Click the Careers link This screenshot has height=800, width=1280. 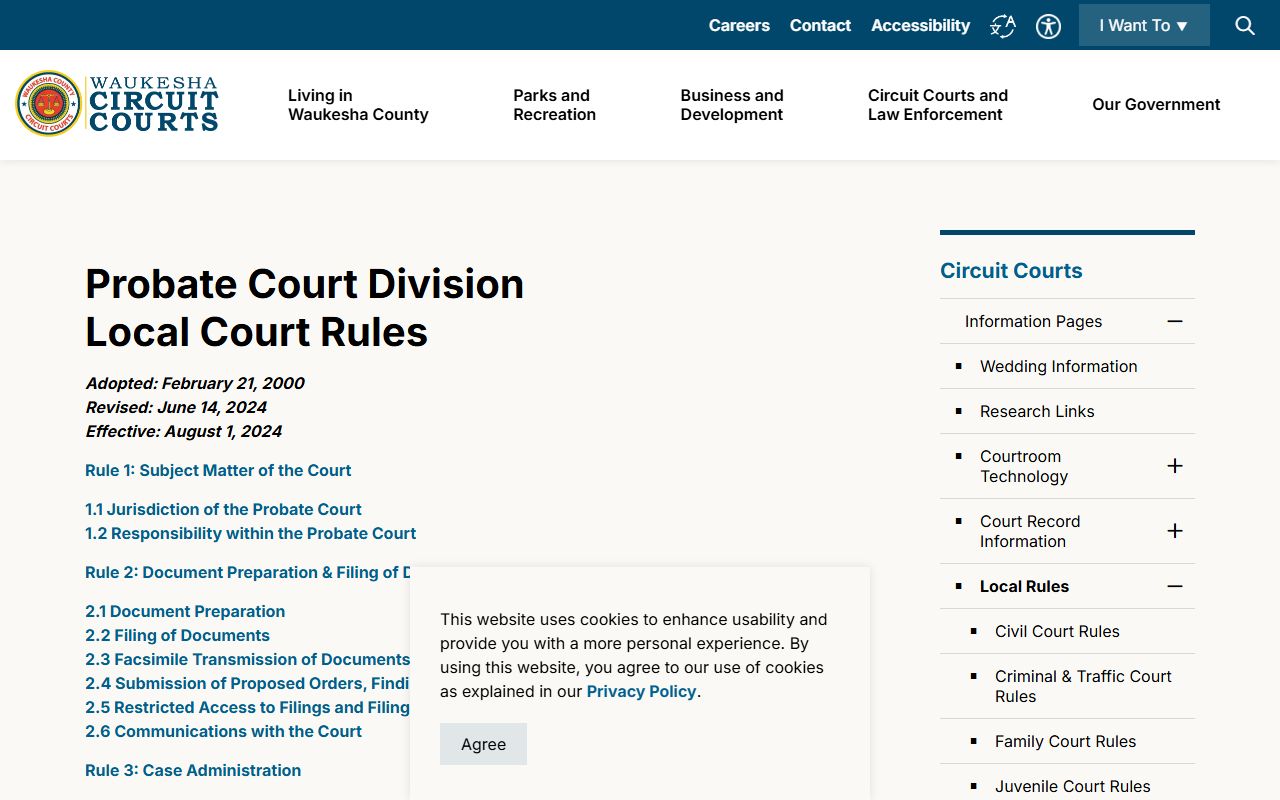coord(739,25)
